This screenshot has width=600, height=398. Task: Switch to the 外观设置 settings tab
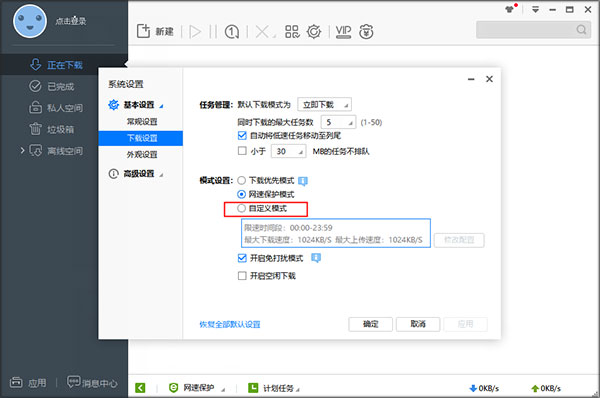[x=142, y=154]
